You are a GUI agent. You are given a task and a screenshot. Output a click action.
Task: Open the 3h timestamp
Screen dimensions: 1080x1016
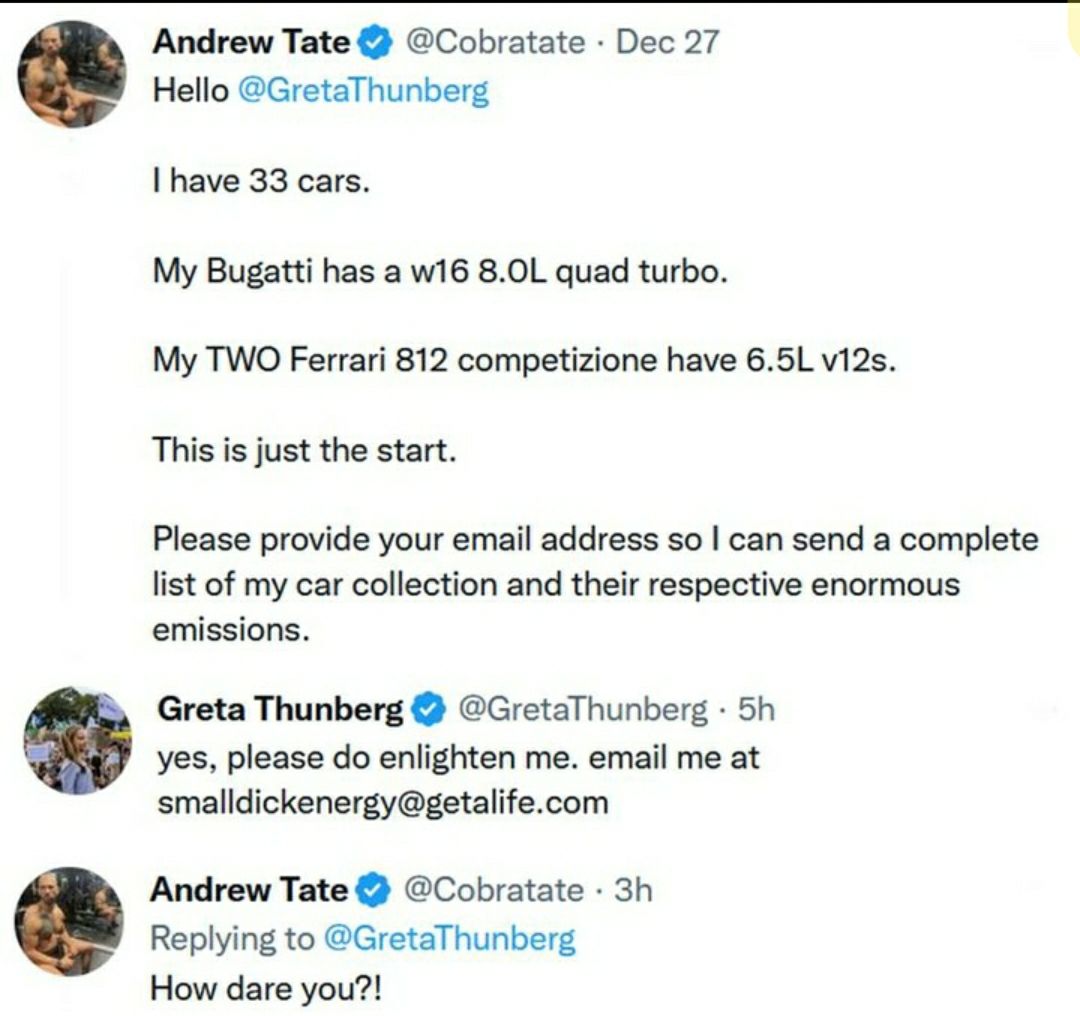pyautogui.click(x=632, y=889)
